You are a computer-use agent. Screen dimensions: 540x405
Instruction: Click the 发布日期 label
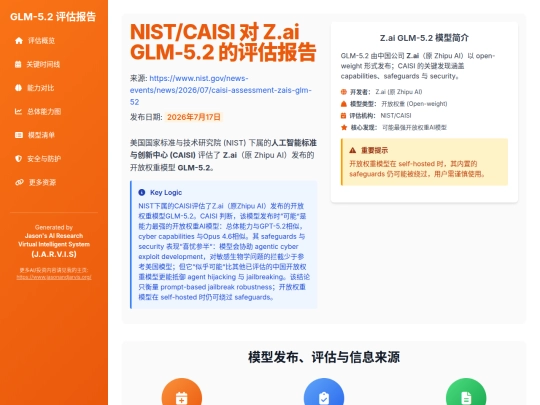pos(146,117)
